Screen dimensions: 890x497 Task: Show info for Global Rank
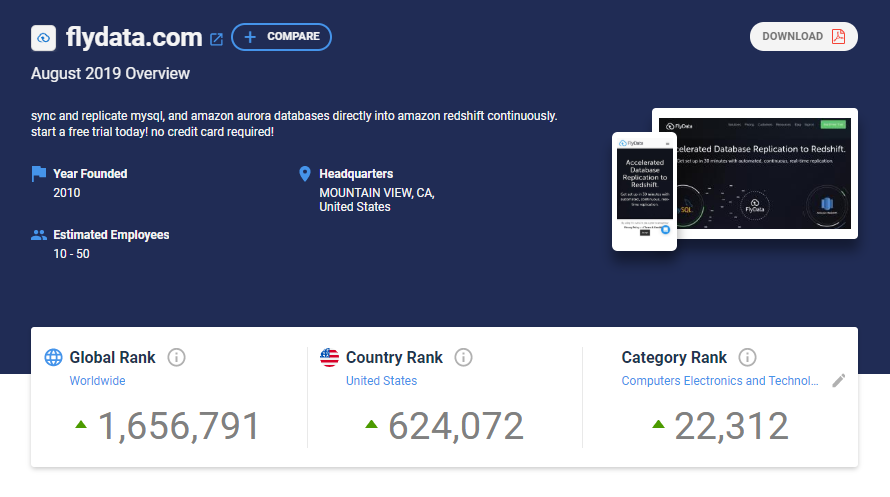177,357
